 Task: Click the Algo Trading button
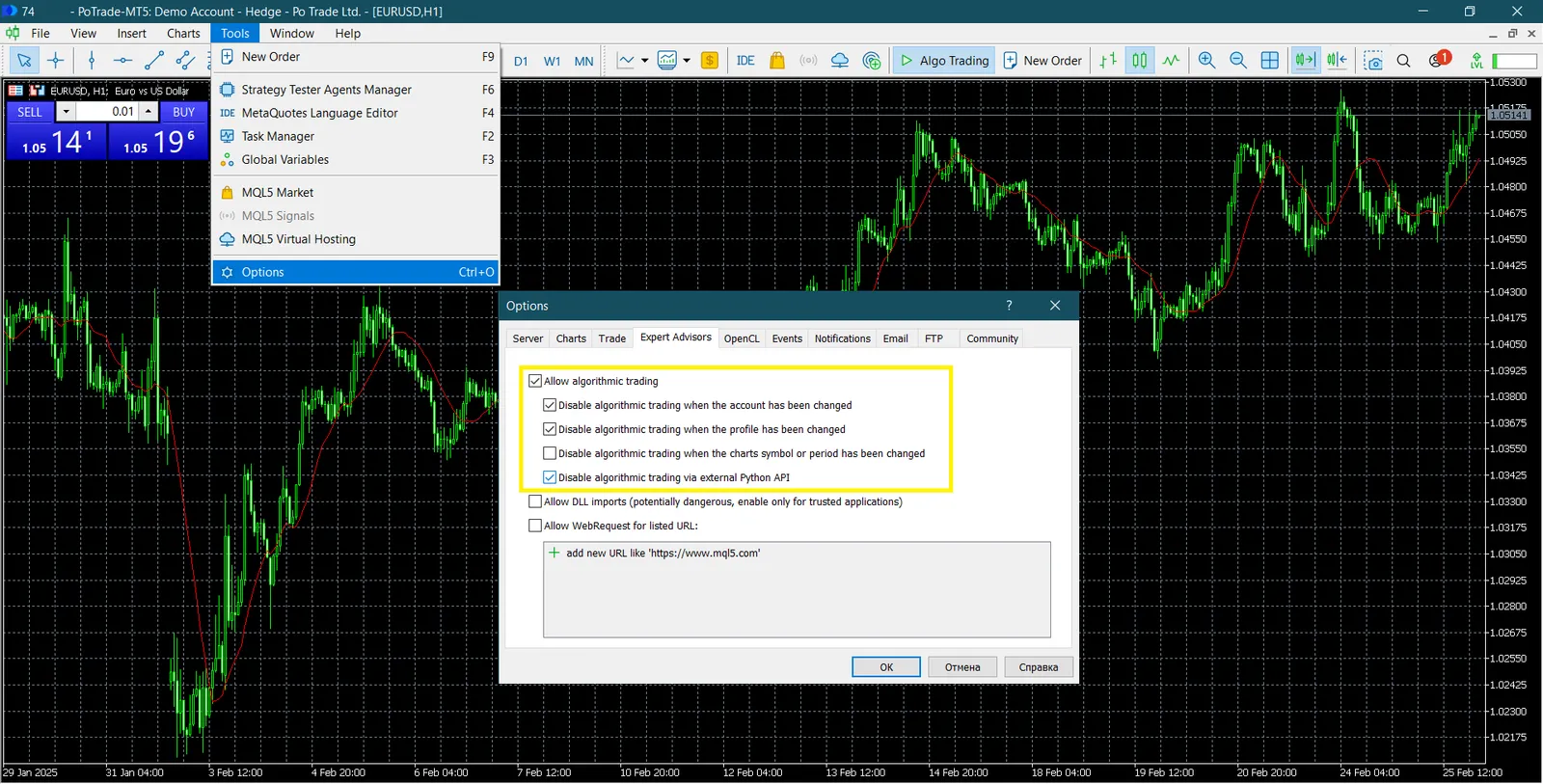944,61
